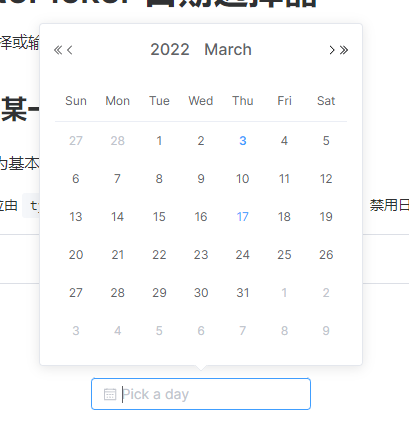Screen dimensions: 409x448
Task: Go to previous year with double-left arrow
Action: (x=58, y=50)
